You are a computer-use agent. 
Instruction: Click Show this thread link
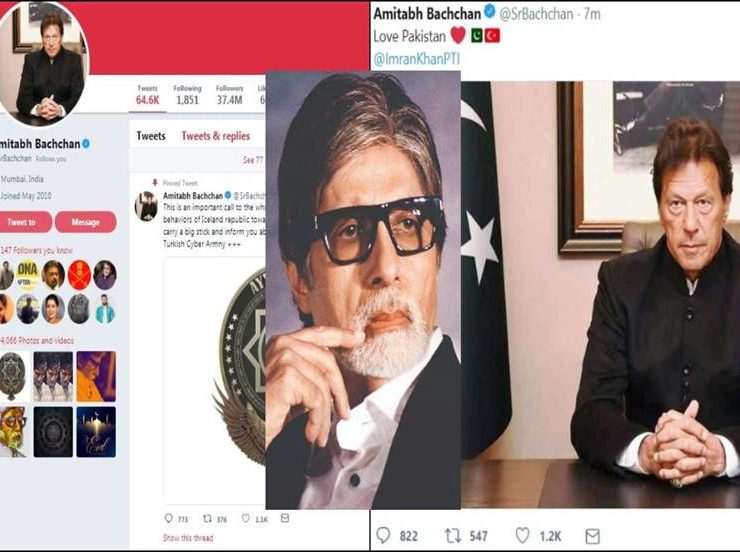[x=186, y=538]
